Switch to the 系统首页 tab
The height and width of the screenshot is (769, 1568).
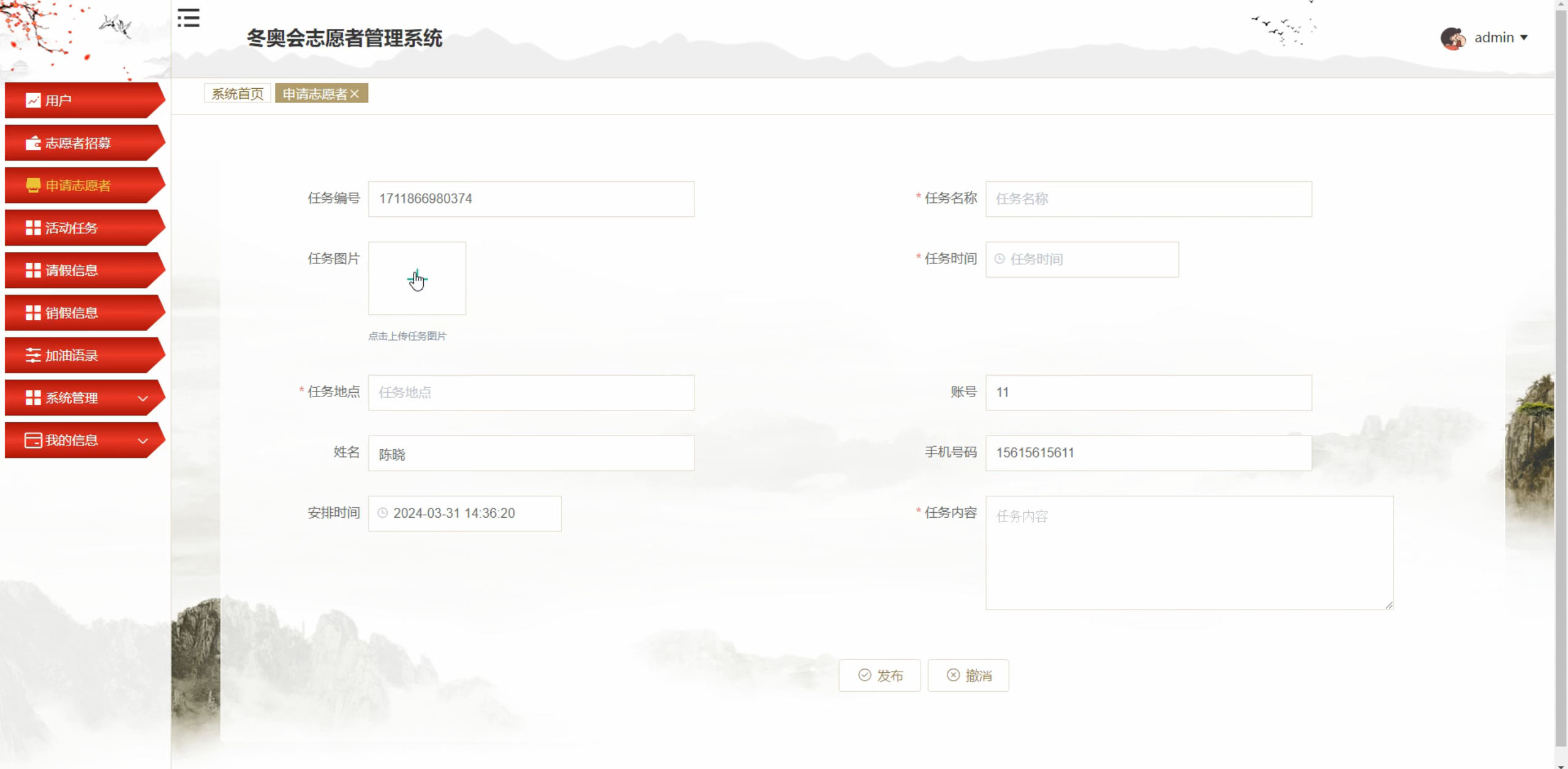pyautogui.click(x=237, y=94)
